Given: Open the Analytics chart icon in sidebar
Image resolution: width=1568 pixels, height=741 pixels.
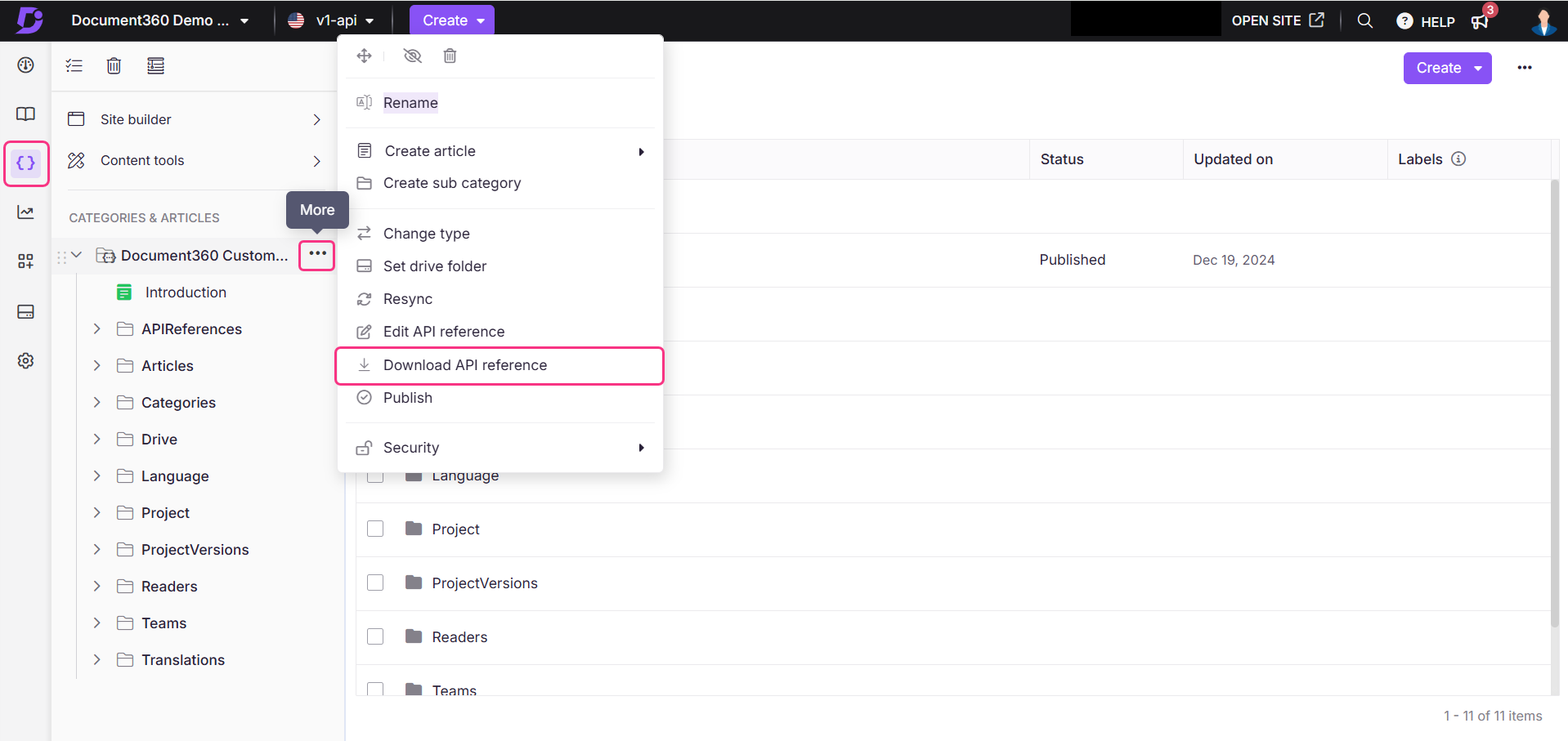Looking at the screenshot, I should [x=26, y=212].
